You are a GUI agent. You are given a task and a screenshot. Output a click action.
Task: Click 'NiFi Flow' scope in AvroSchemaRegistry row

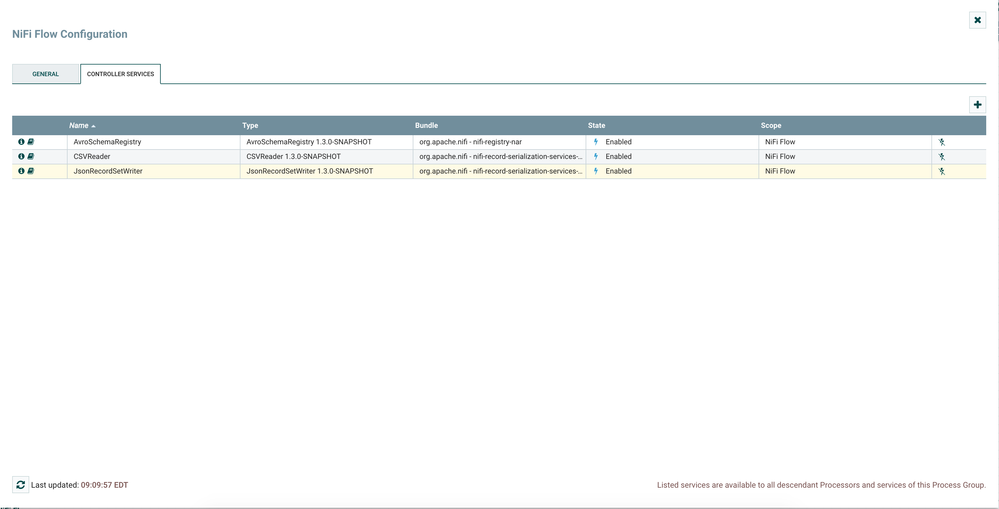(780, 141)
